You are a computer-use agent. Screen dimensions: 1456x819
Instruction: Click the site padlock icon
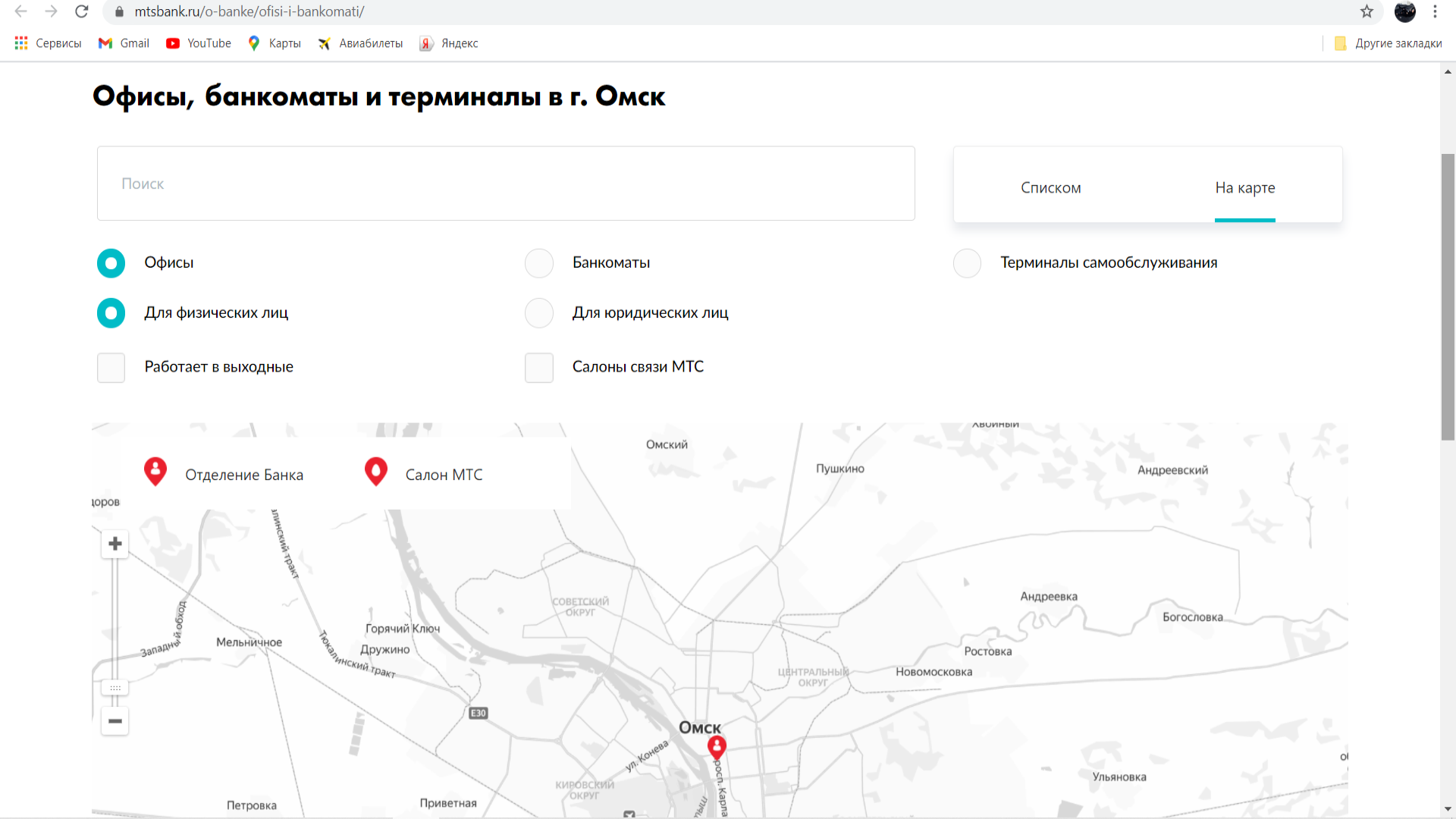click(119, 11)
